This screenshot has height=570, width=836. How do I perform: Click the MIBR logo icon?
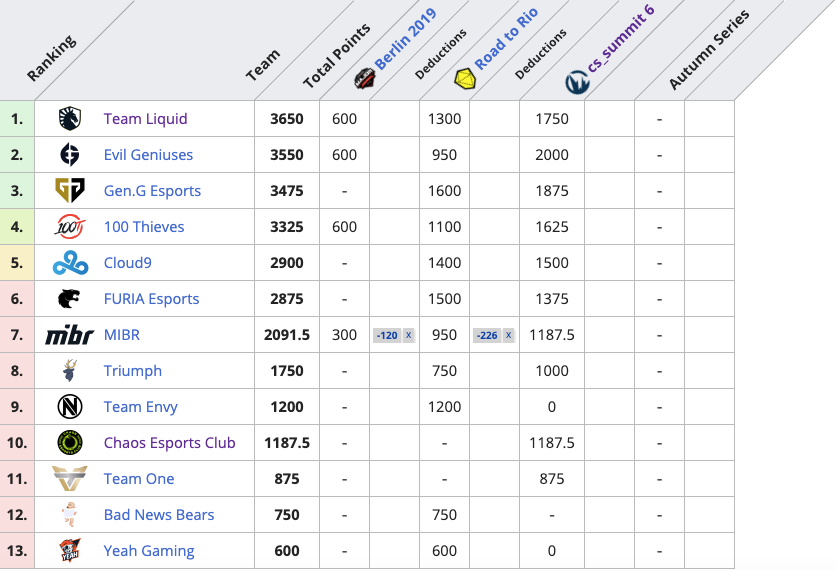[x=70, y=335]
